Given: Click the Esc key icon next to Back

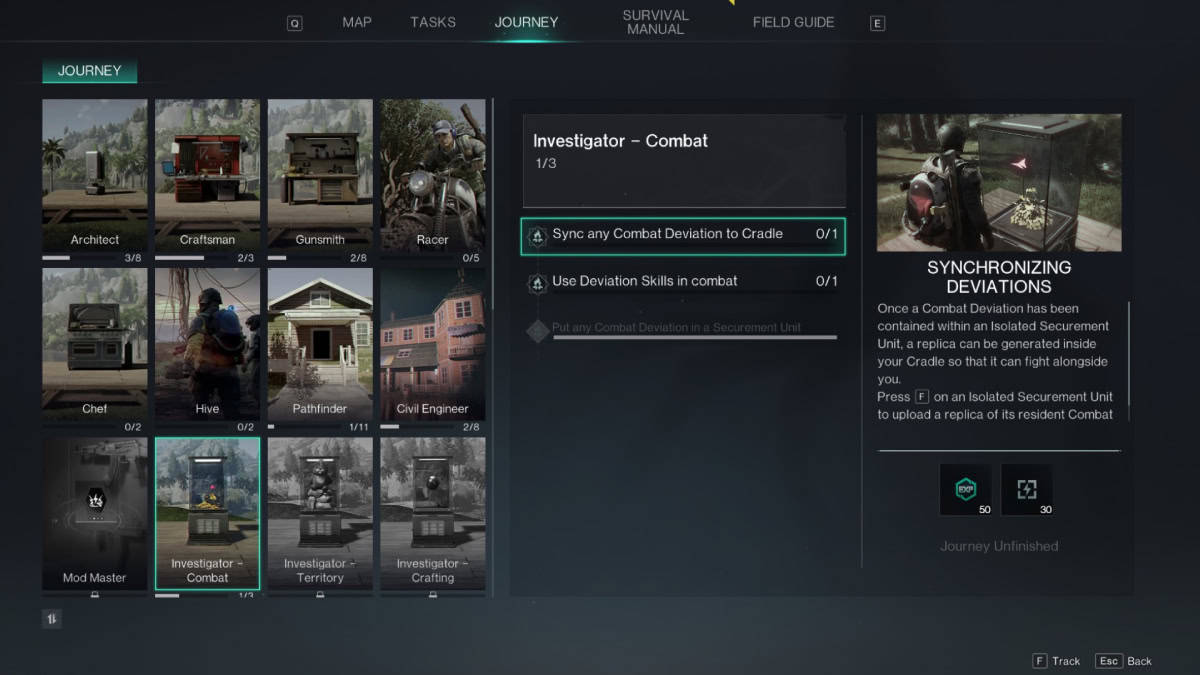Looking at the screenshot, I should click(1108, 661).
